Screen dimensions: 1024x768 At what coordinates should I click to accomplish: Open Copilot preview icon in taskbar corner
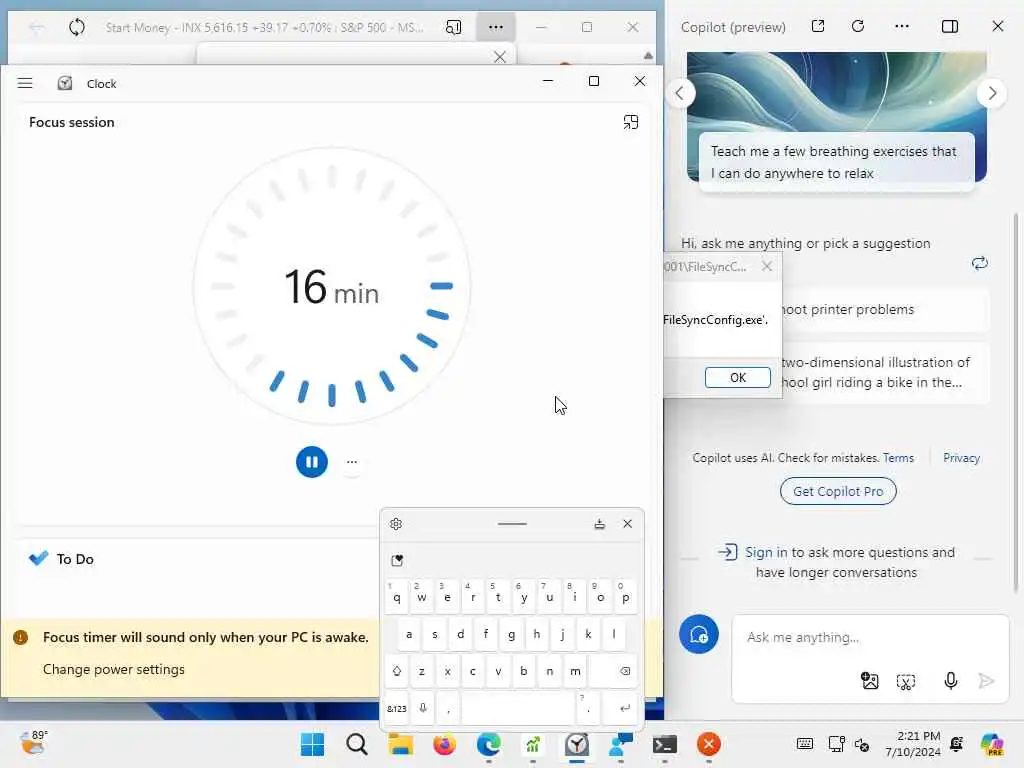coord(992,744)
